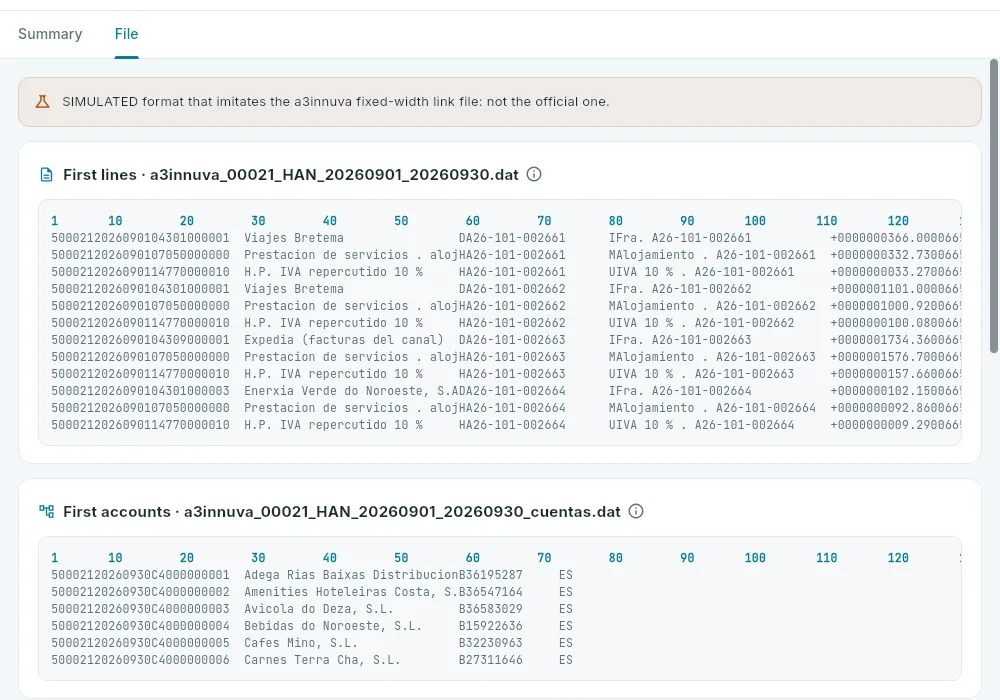
Task: Click First accounts file heading
Action: [342, 511]
